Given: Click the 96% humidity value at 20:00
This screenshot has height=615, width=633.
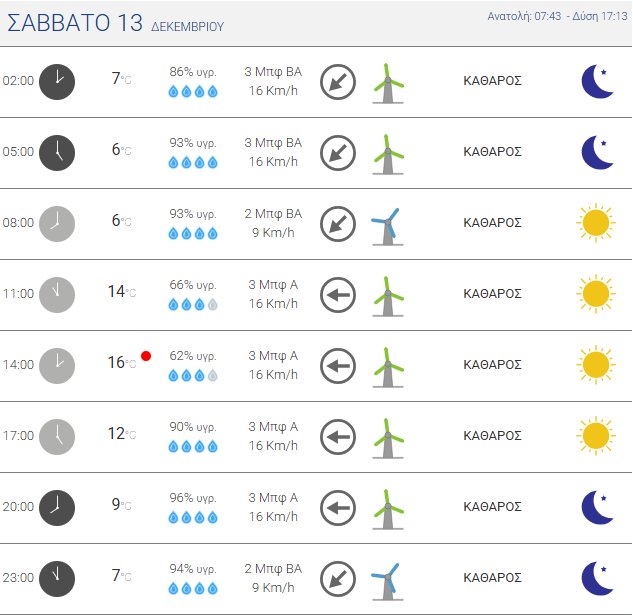Looking at the screenshot, I should (x=193, y=498).
